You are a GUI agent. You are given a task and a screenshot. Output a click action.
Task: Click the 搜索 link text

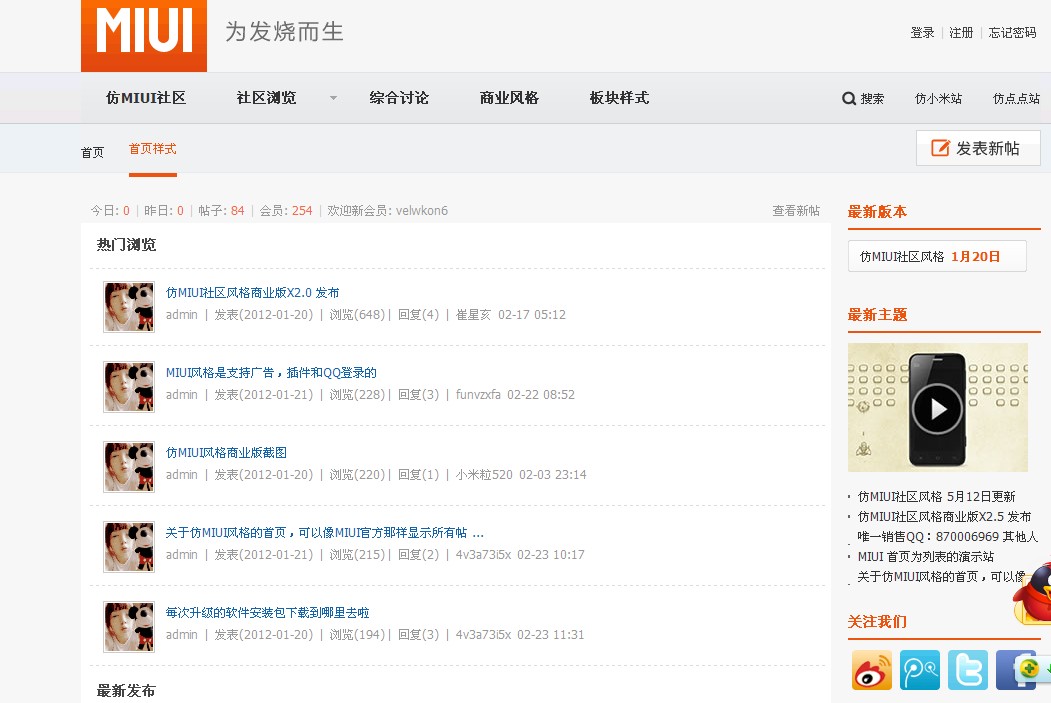point(872,99)
